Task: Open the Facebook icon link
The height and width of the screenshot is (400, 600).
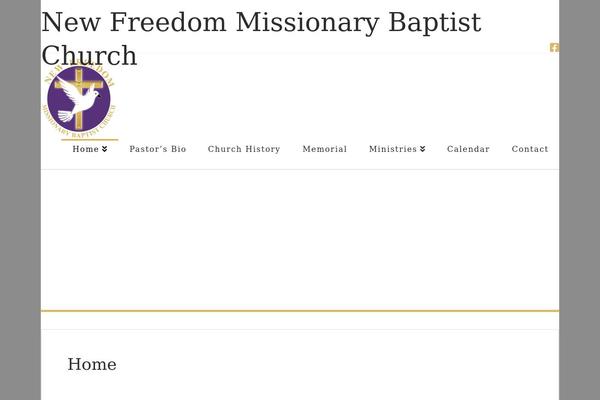Action: 554,47
